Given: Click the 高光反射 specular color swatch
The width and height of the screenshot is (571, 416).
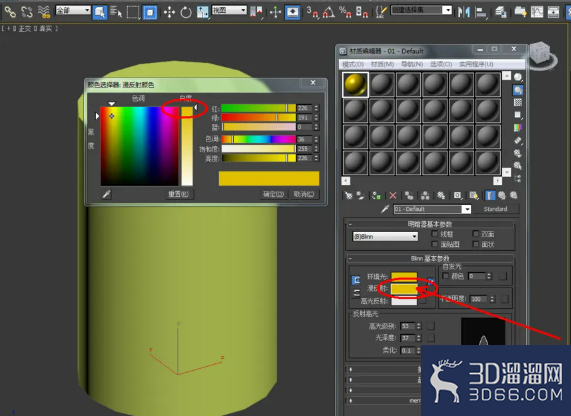Looking at the screenshot, I should point(404,301).
